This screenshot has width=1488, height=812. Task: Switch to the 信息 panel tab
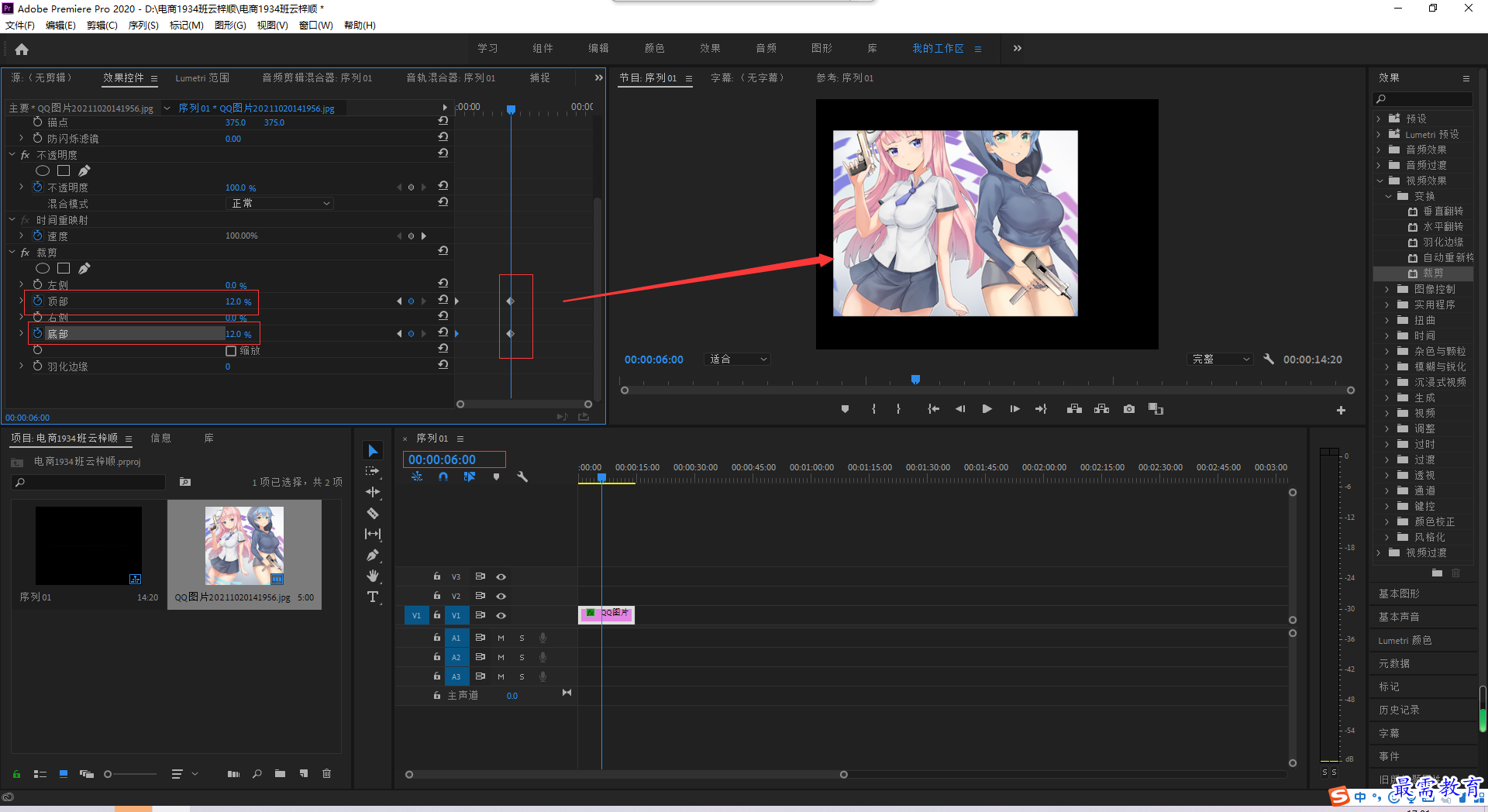click(x=161, y=438)
